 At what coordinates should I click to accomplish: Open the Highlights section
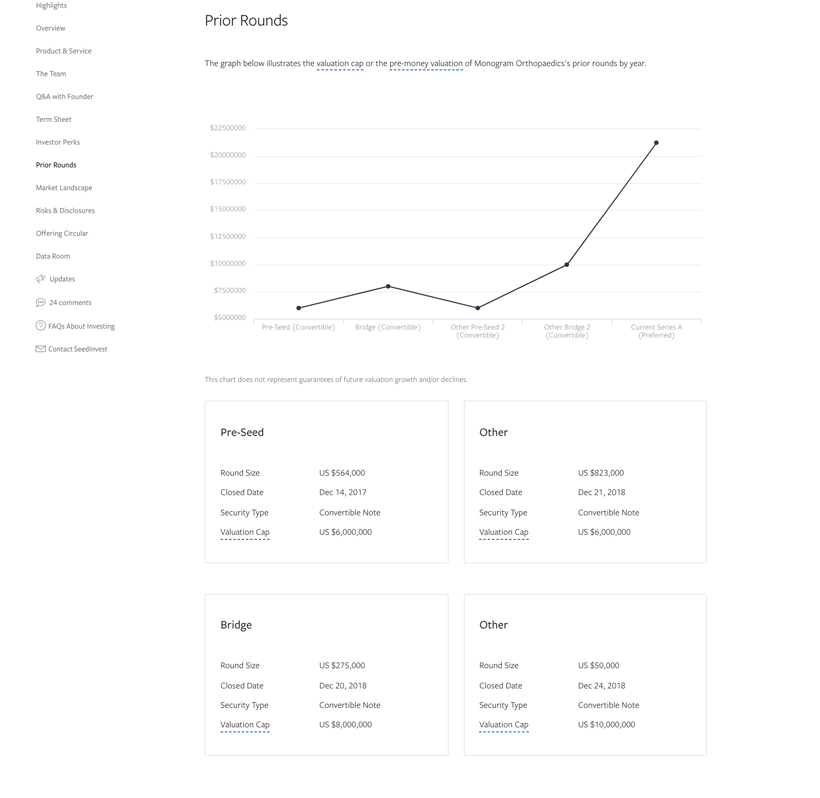pos(51,6)
